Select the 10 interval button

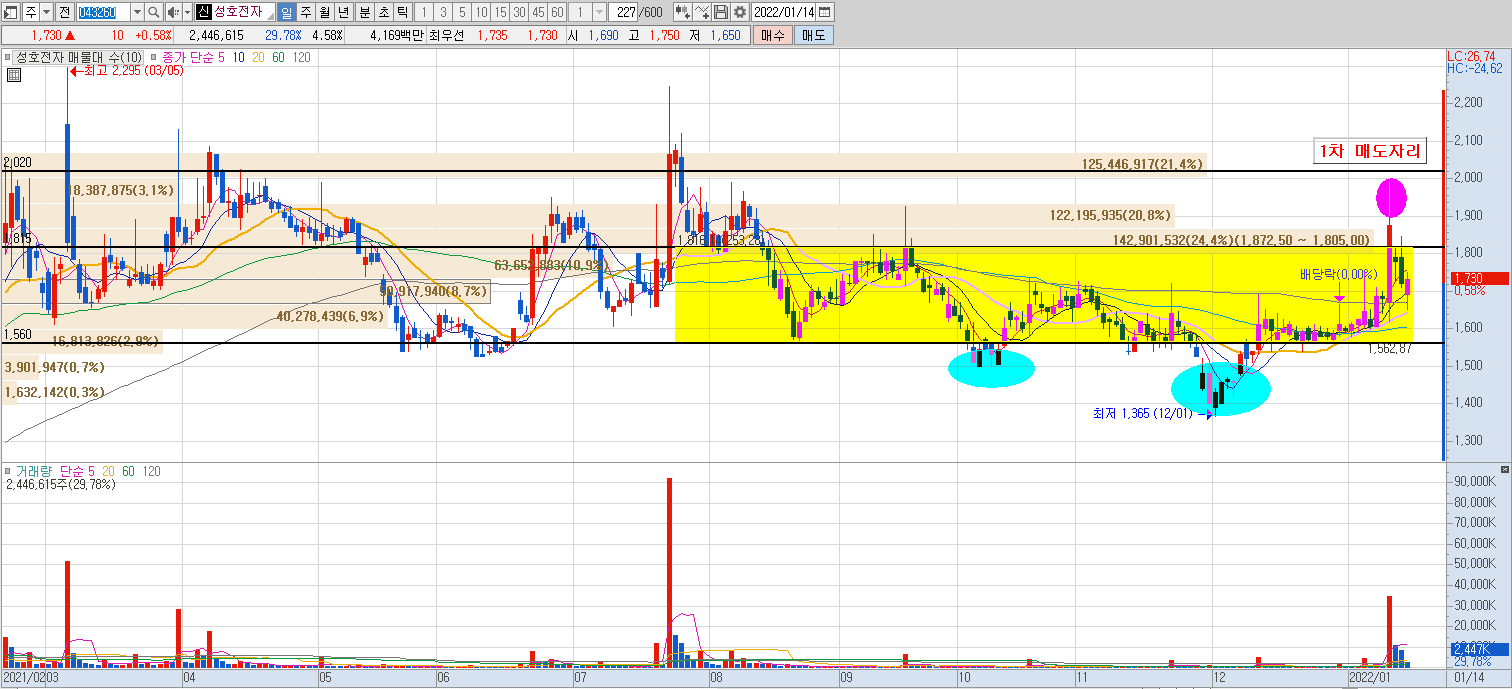point(481,12)
